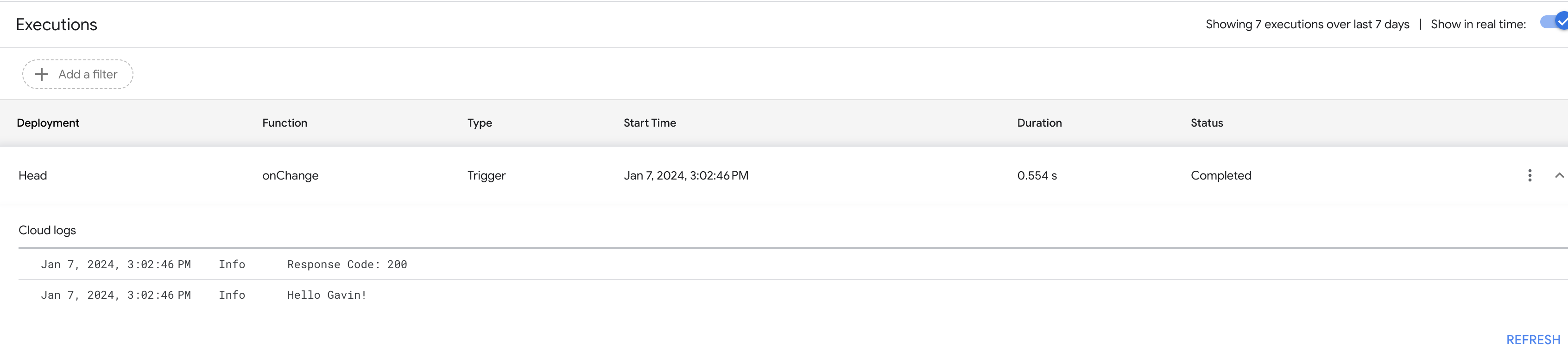Collapse the onChange execution row chevron
This screenshot has height=360, width=1568.
pos(1558,175)
